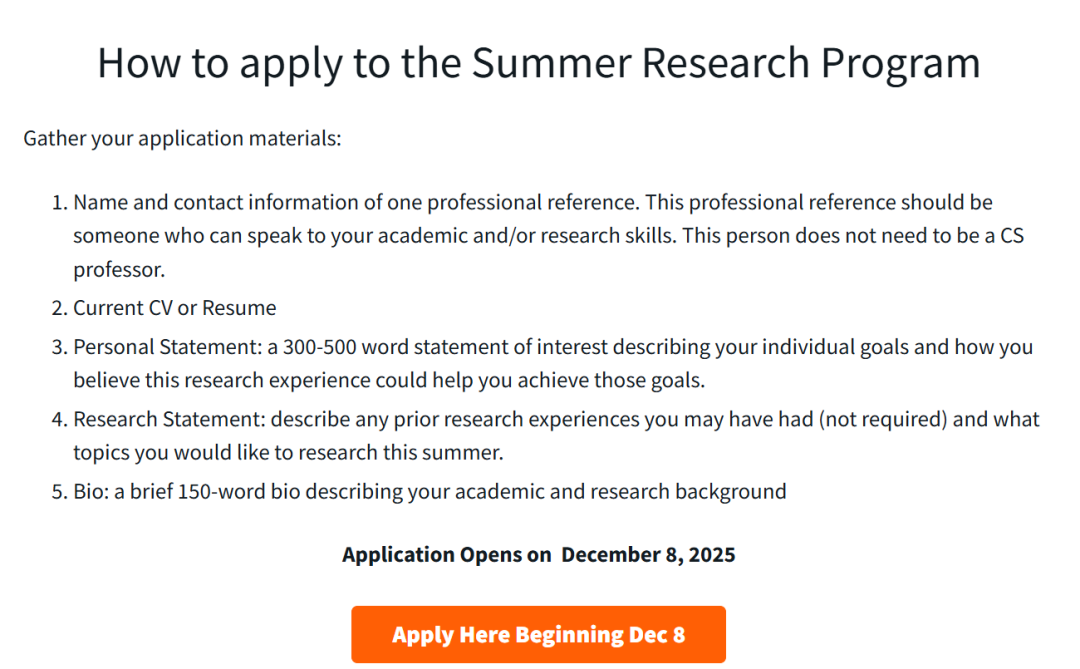Click the list number '4.' marker
This screenshot has height=669, width=1080.
point(58,420)
